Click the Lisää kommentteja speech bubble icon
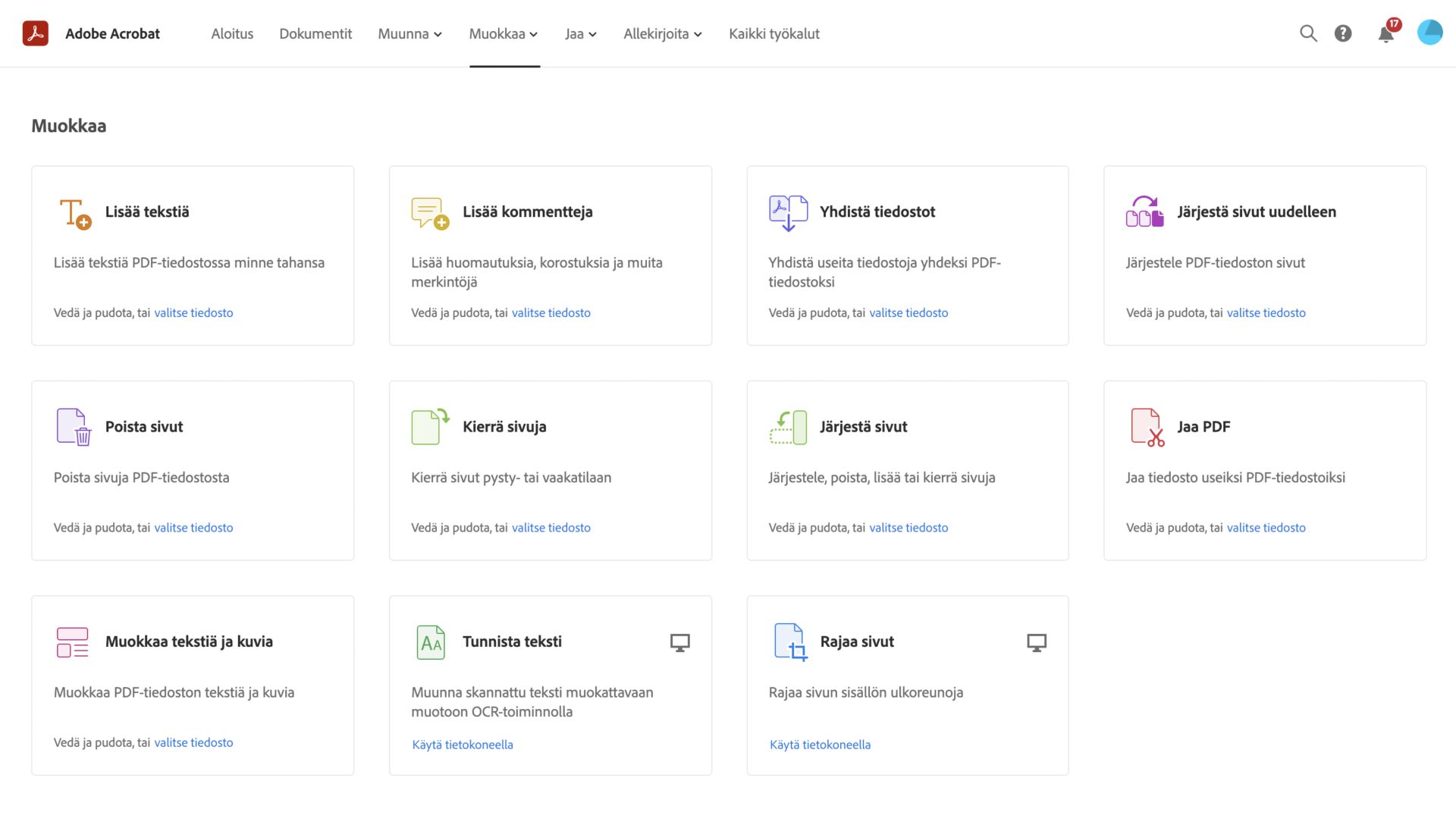Viewport: 1456px width, 828px height. click(430, 213)
